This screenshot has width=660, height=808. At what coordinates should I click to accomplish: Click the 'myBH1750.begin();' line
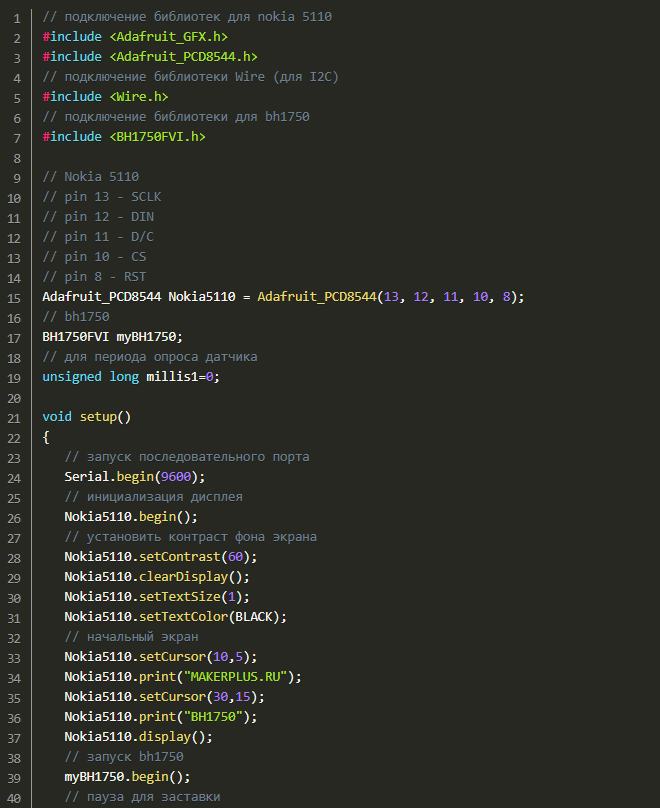click(127, 777)
